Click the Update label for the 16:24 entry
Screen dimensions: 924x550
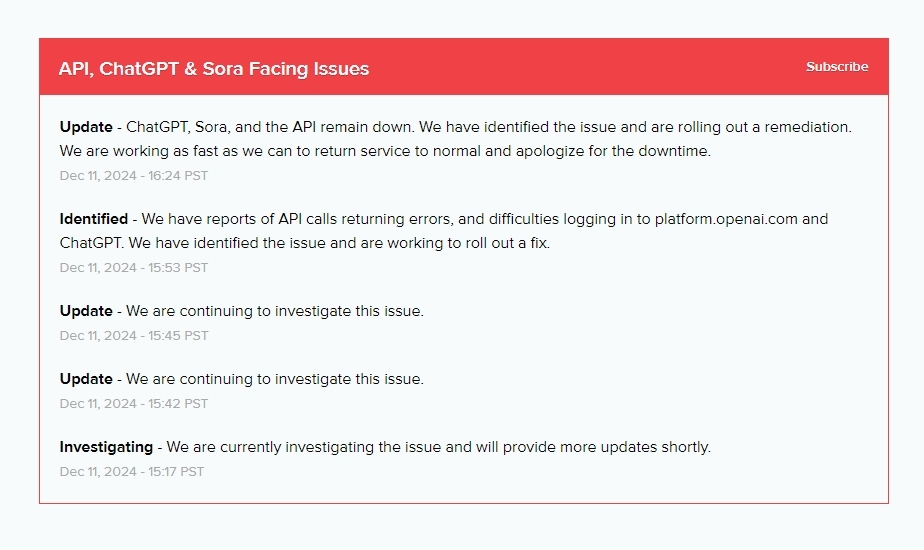point(86,128)
